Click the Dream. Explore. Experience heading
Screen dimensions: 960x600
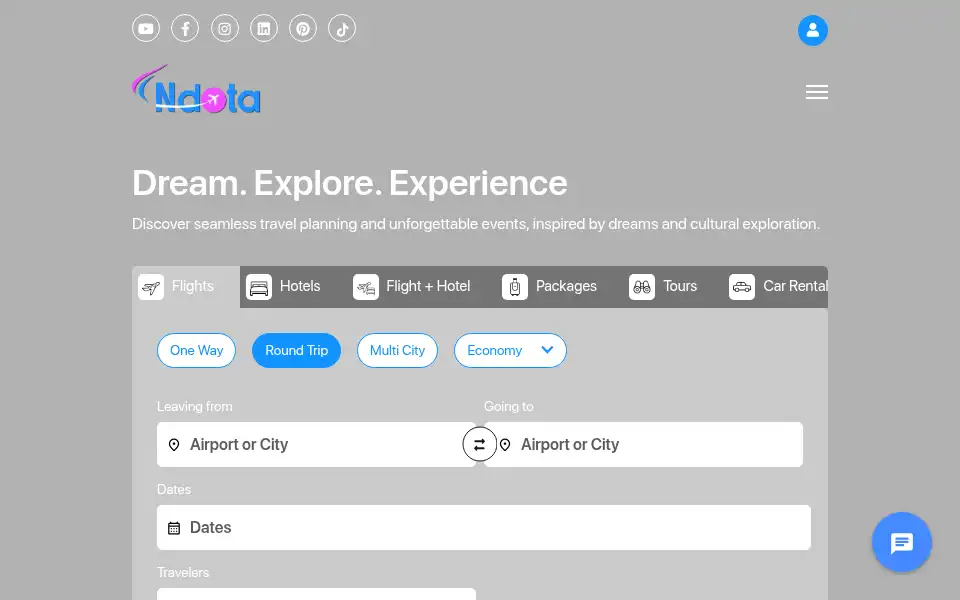click(350, 183)
